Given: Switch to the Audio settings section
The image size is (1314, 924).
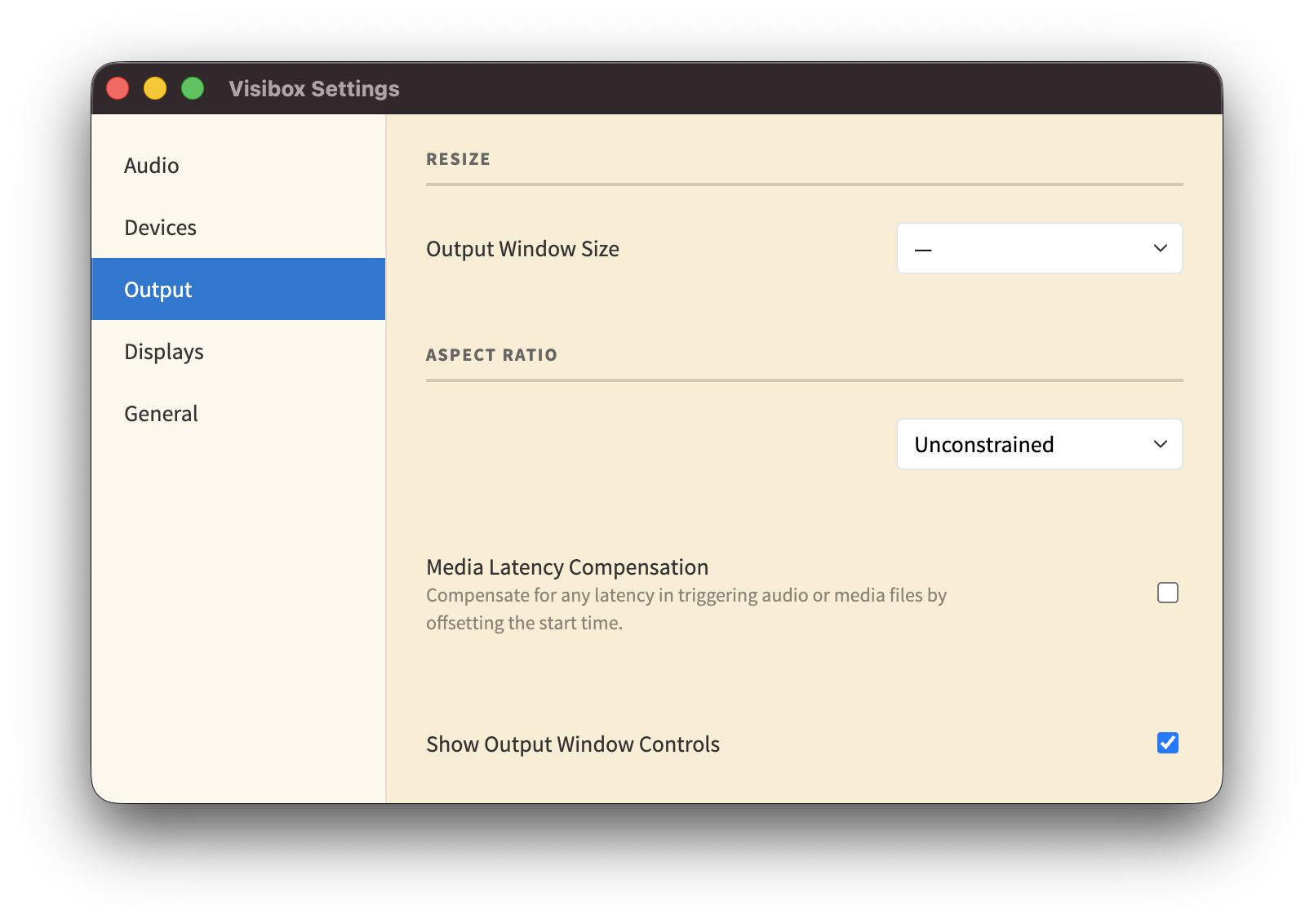Looking at the screenshot, I should click(x=151, y=165).
